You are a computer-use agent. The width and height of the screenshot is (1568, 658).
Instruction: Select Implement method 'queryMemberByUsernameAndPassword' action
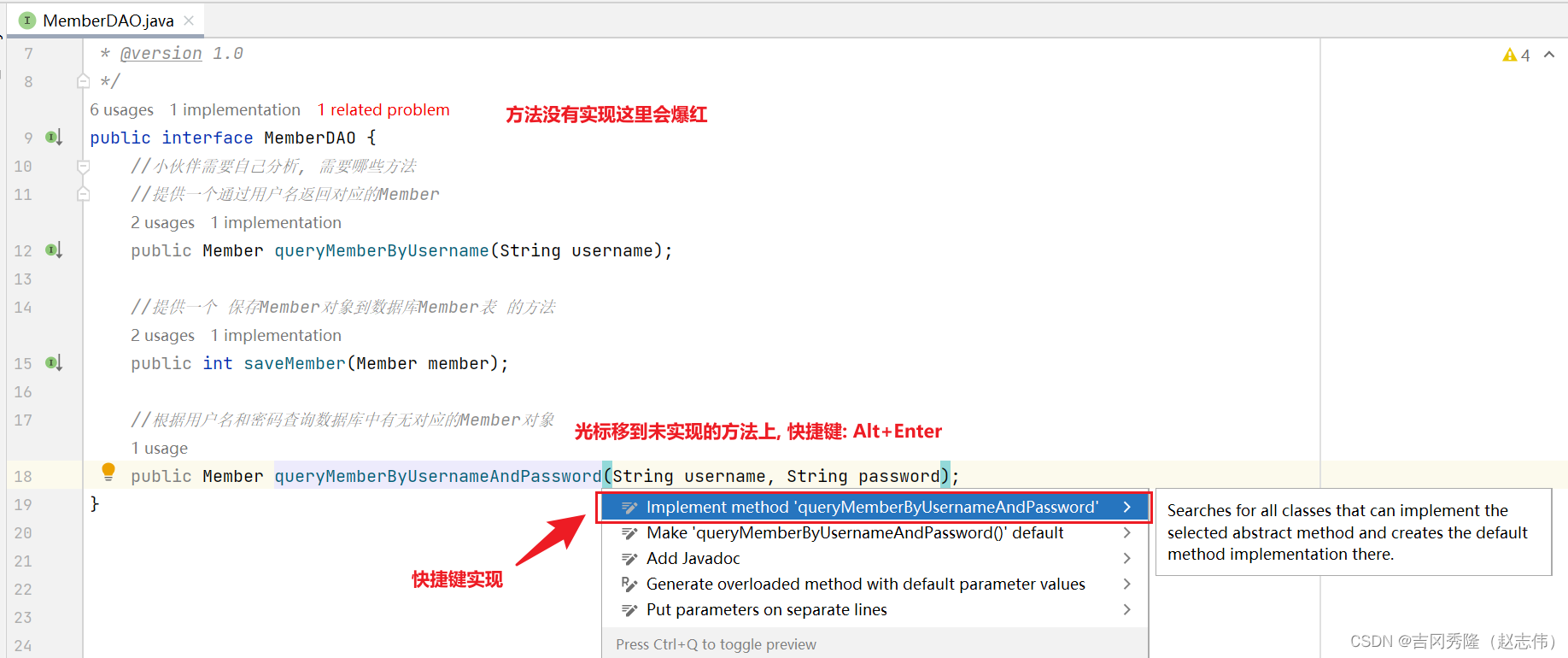tap(875, 507)
